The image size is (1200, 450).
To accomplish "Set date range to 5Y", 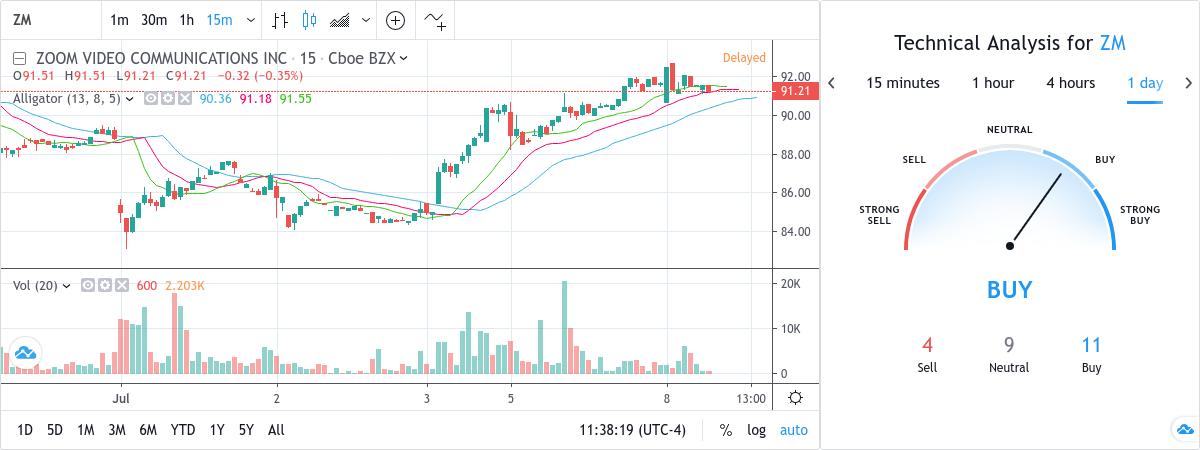I will [246, 430].
